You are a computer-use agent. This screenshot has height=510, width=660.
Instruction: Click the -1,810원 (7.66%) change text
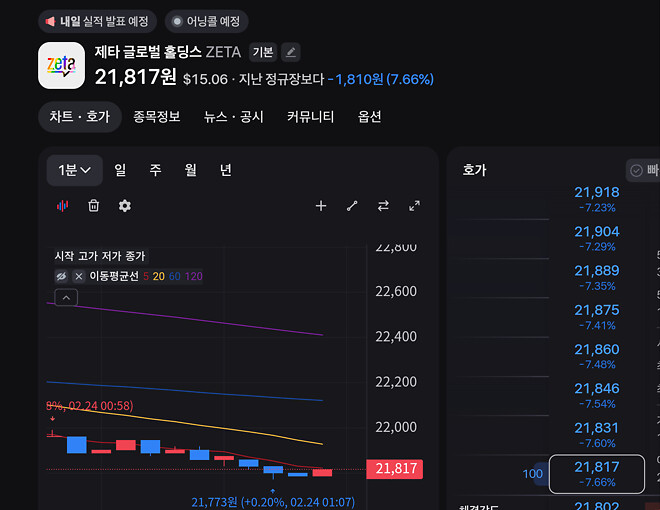(x=381, y=79)
